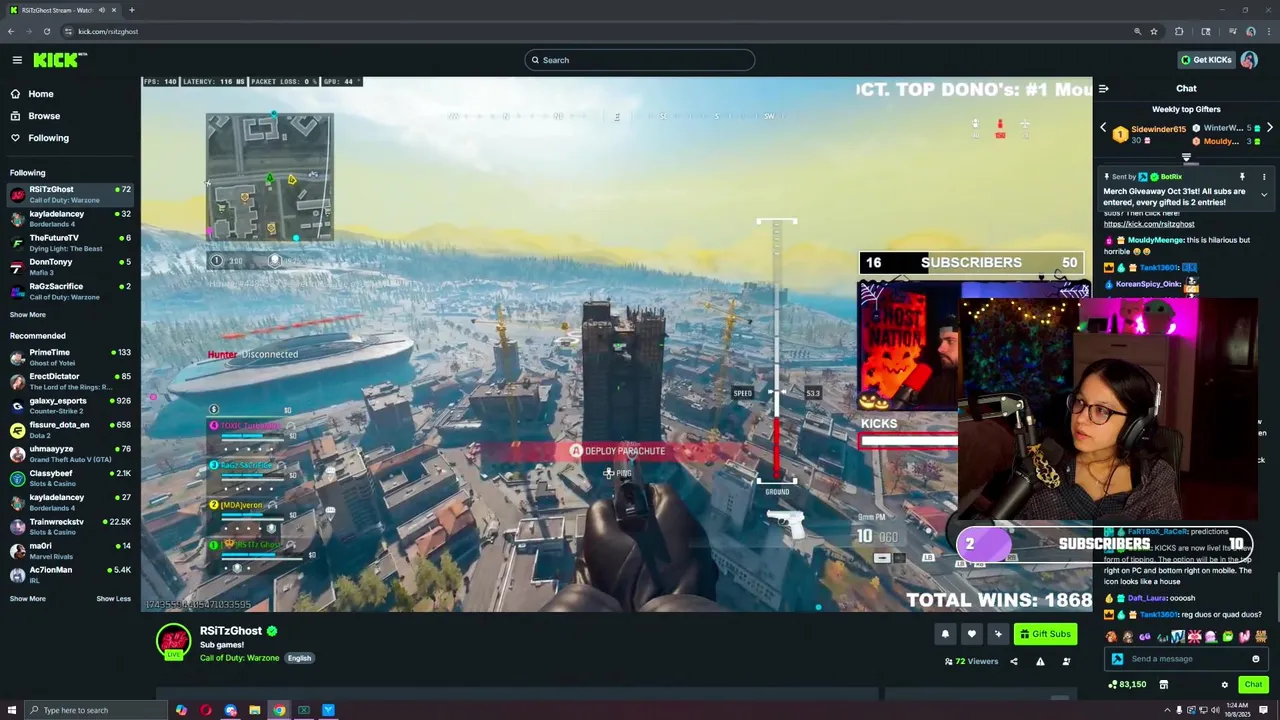Screen dimensions: 1280x720
Task: Click the KICK logo
Action: point(59,60)
